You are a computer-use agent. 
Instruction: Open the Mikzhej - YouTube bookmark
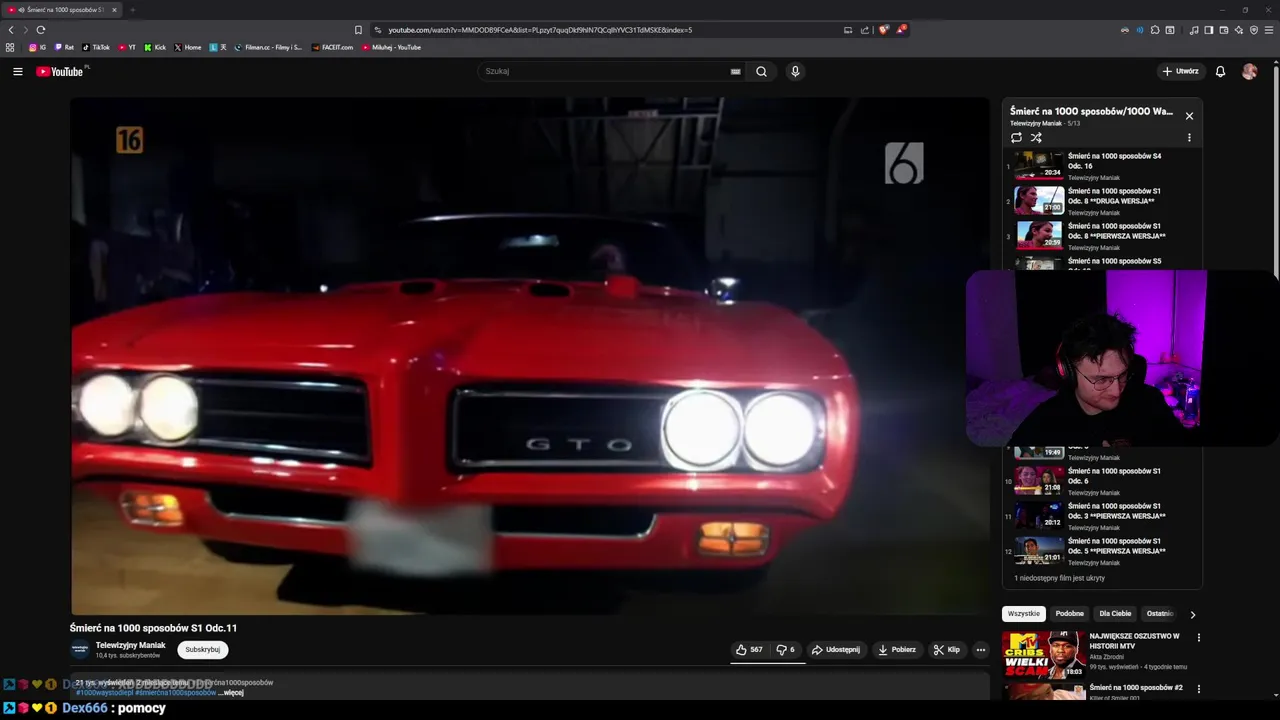(391, 47)
